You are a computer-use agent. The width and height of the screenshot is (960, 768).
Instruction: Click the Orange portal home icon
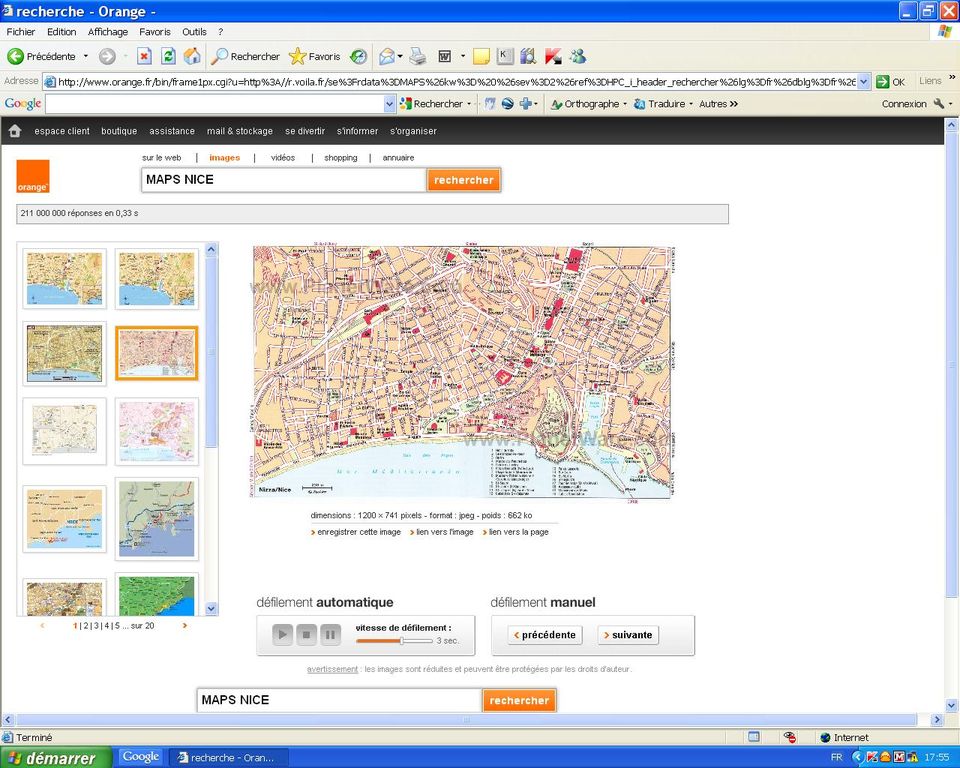15,131
